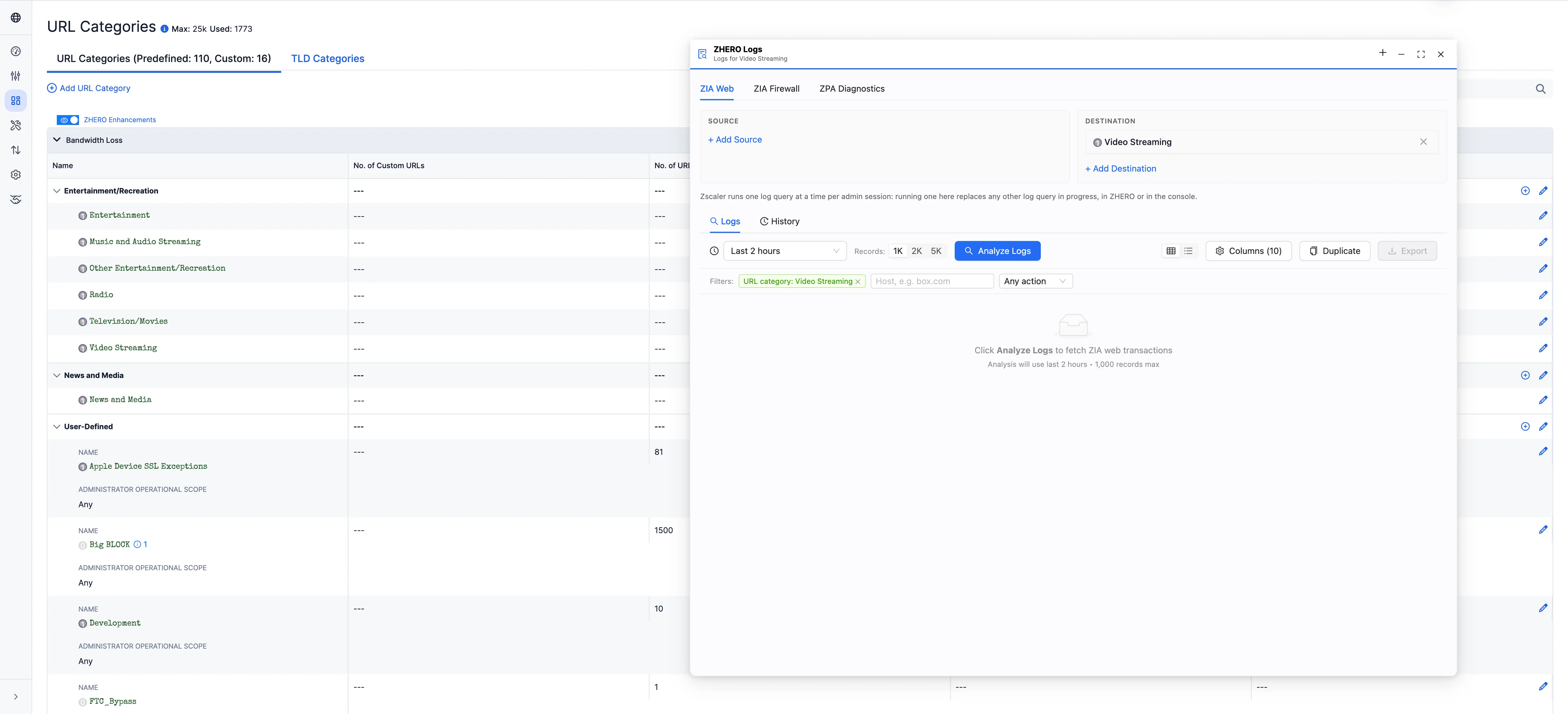Viewport: 1568px width, 714px height.
Task: Open the settings gear sidebar icon
Action: click(16, 175)
